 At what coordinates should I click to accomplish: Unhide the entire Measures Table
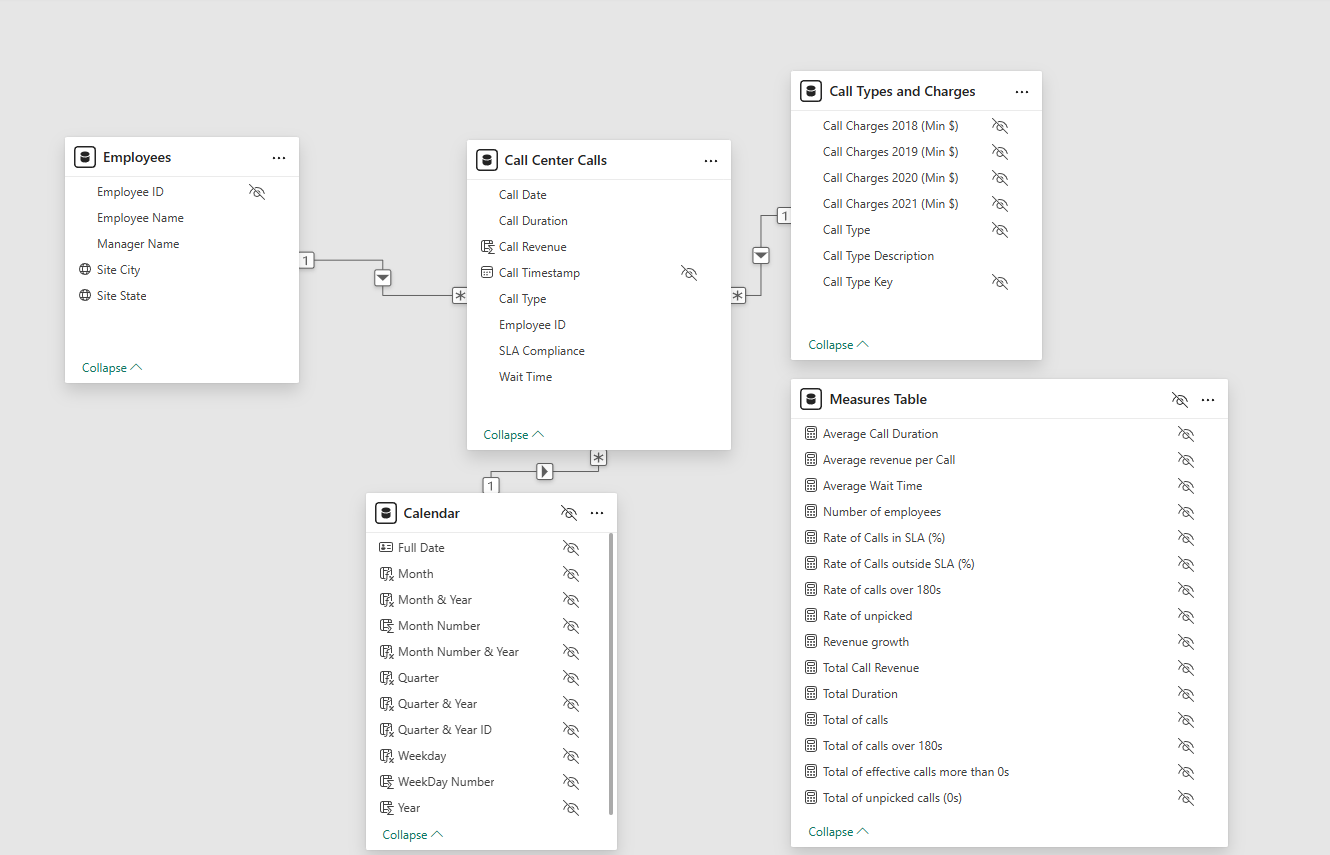coord(1180,400)
